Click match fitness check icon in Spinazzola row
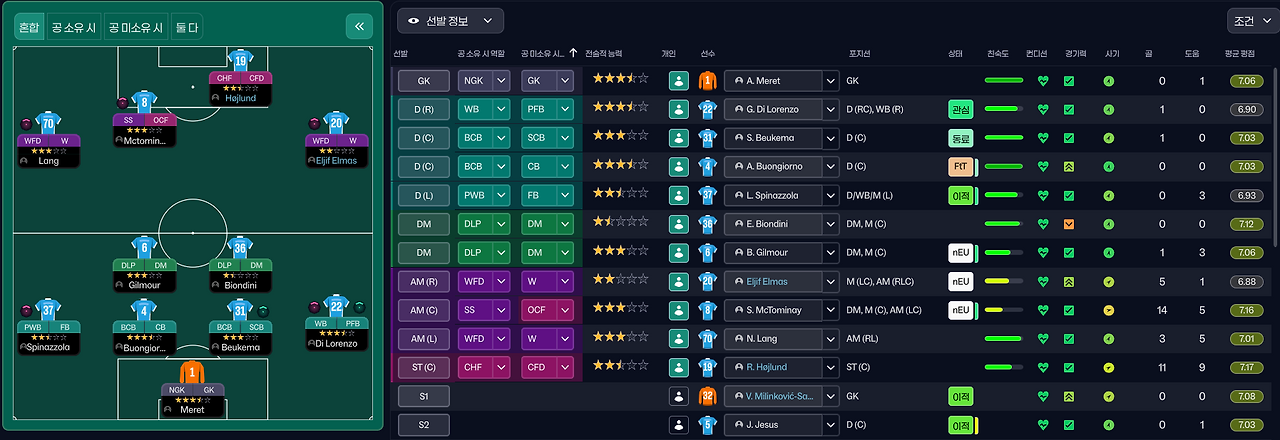The width and height of the screenshot is (1280, 440). coord(1069,195)
